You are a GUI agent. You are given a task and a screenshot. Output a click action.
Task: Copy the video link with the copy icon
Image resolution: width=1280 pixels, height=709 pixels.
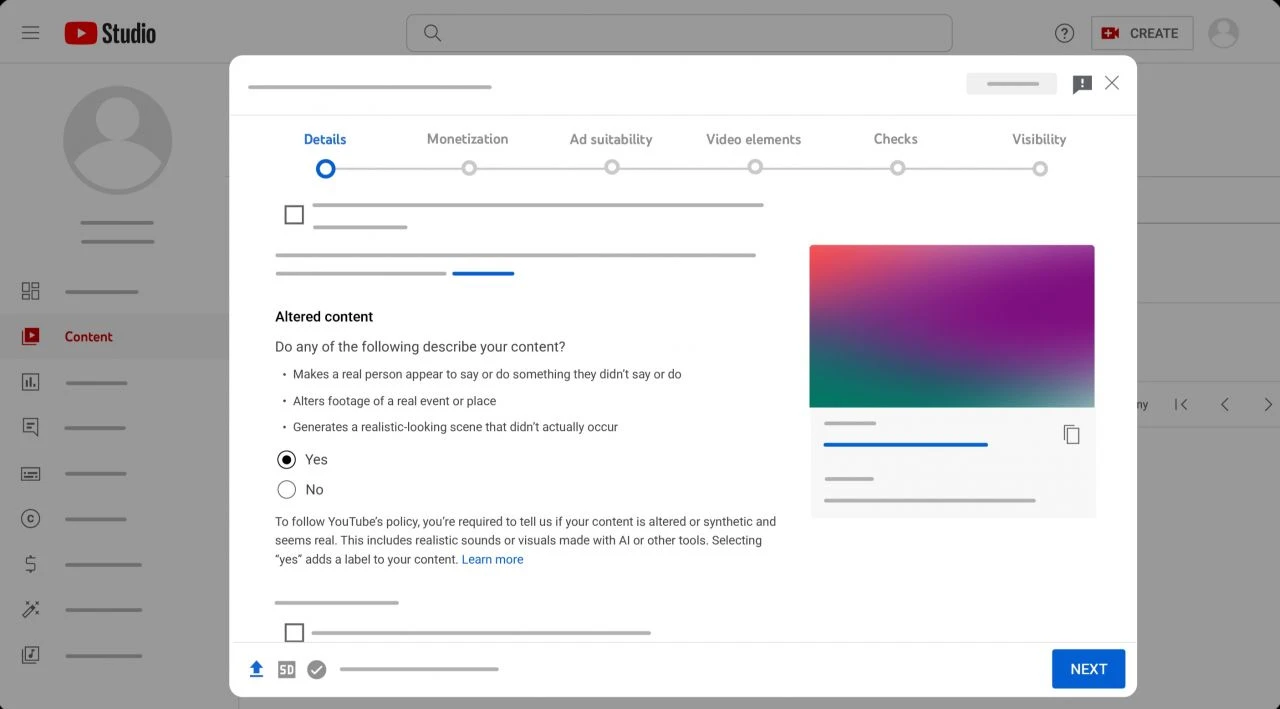(1071, 434)
